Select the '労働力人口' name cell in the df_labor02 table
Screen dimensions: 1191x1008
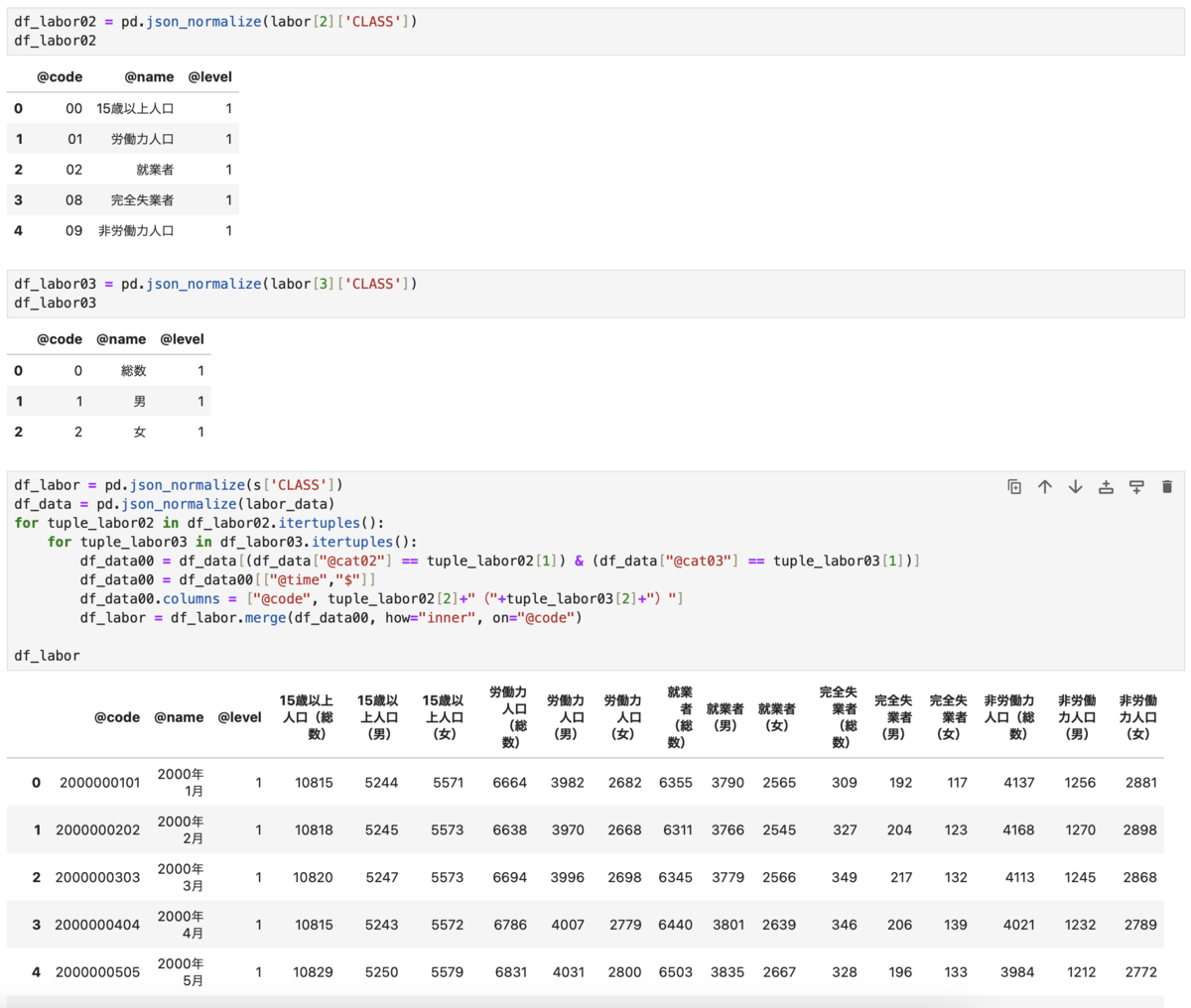tap(142, 139)
